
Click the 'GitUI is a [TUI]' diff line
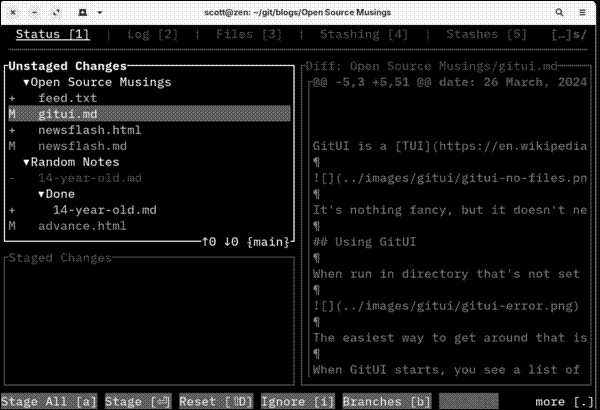tap(450, 146)
